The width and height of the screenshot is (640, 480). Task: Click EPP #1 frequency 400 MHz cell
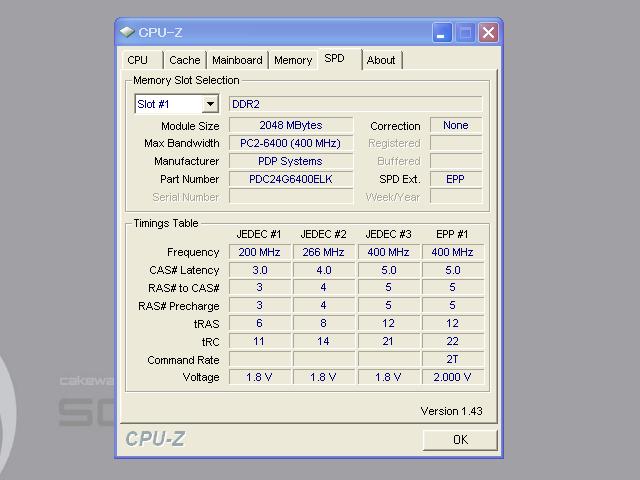(453, 252)
